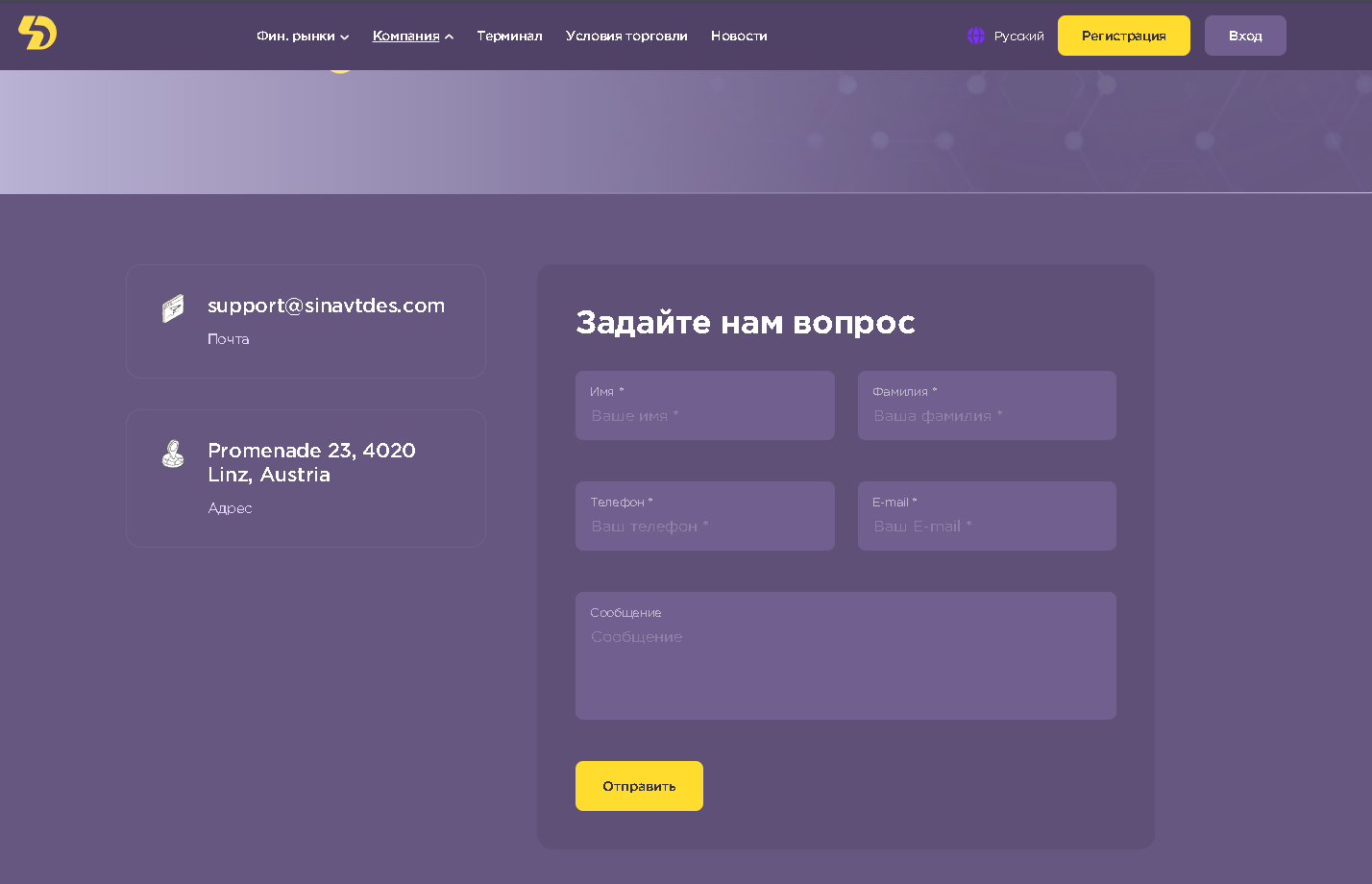Open the Терминал menu item
The image size is (1372, 884).
coord(509,36)
